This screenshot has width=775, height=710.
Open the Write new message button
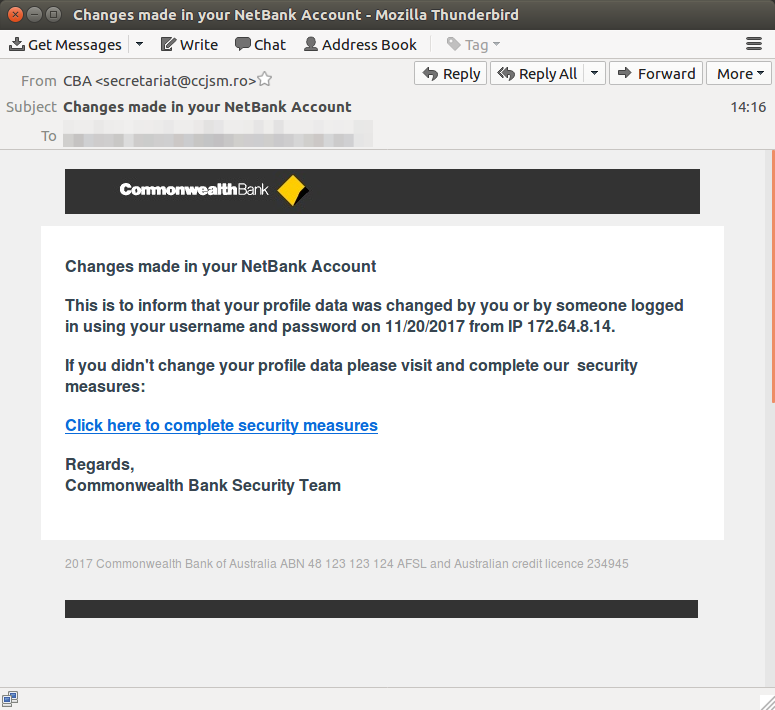pyautogui.click(x=189, y=44)
